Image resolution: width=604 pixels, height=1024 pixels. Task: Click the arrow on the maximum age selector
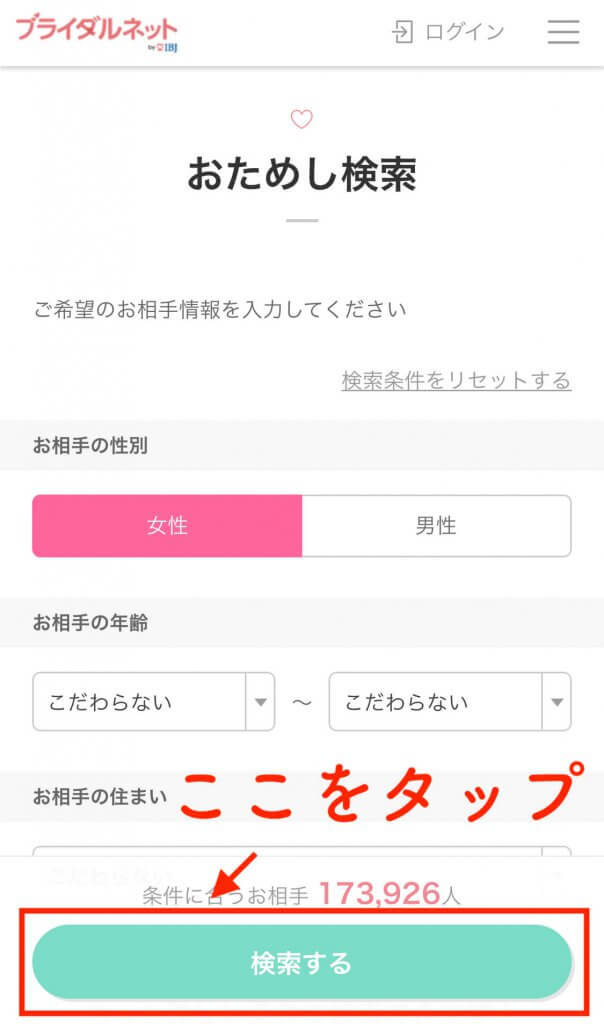[556, 702]
